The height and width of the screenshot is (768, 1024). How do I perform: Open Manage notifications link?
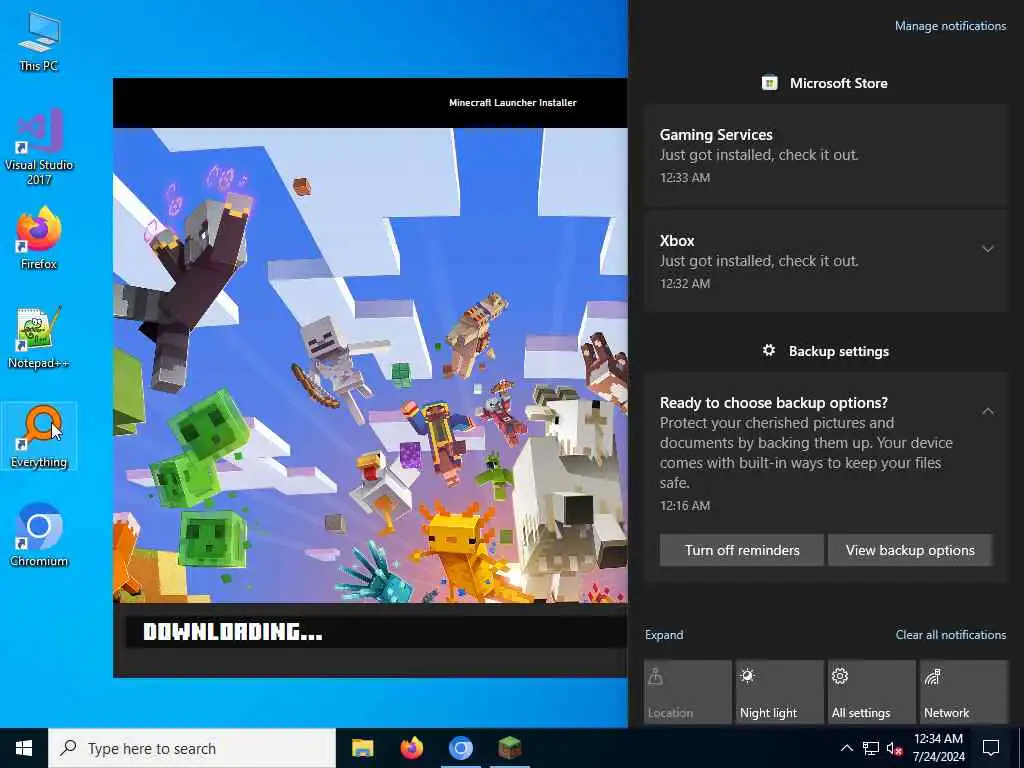[x=950, y=26]
